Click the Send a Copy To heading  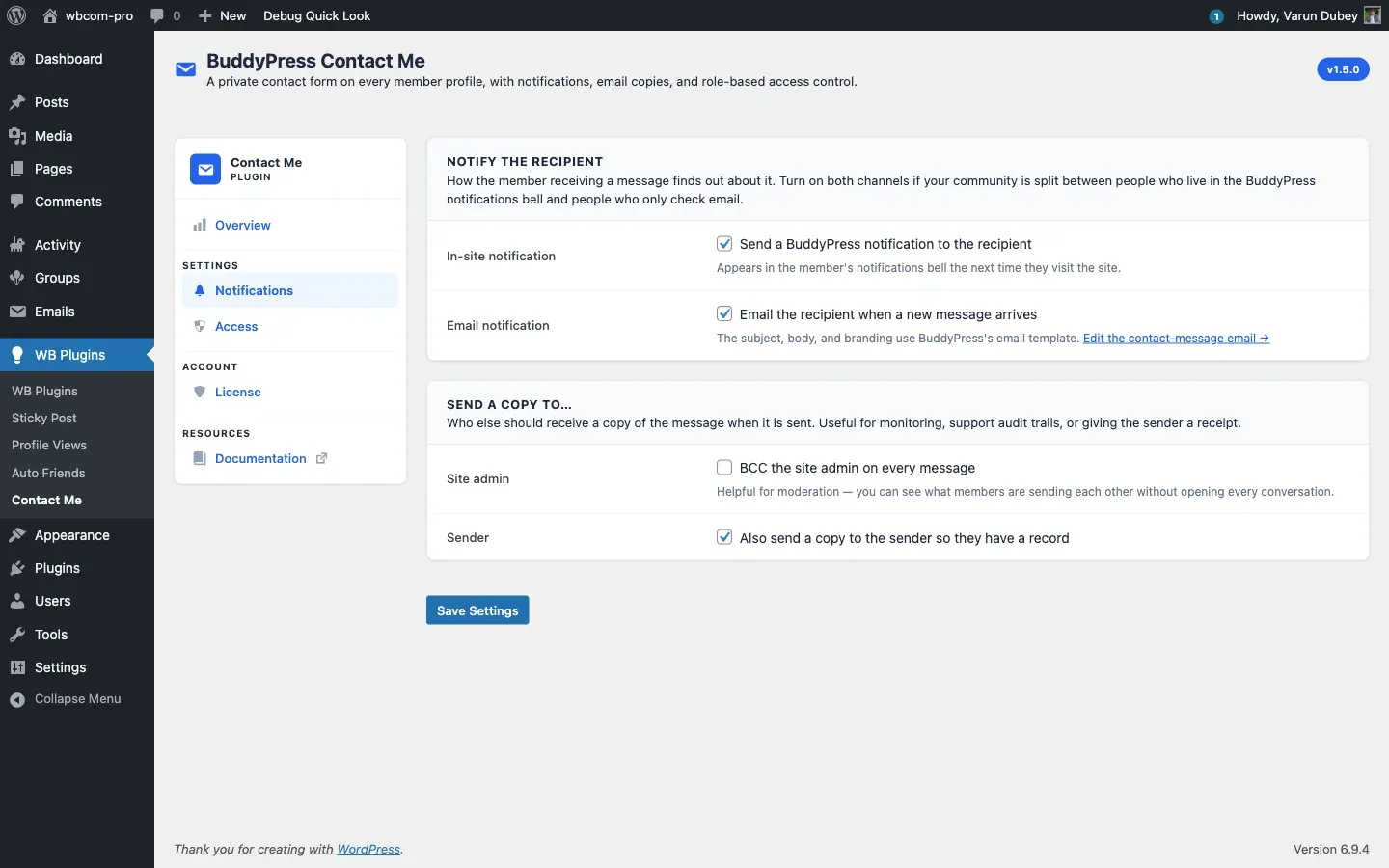(x=509, y=405)
